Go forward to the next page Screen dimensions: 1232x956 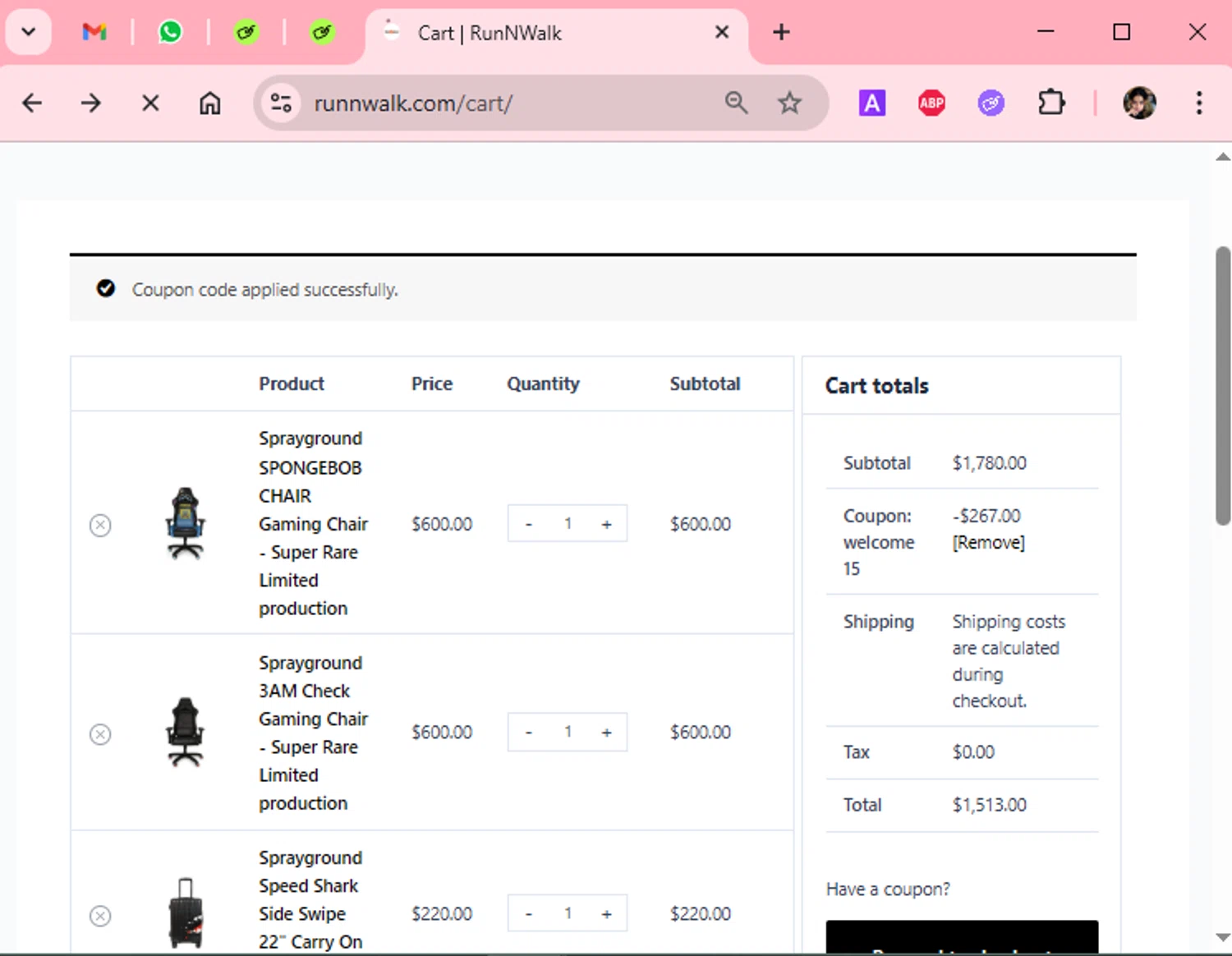[x=91, y=103]
